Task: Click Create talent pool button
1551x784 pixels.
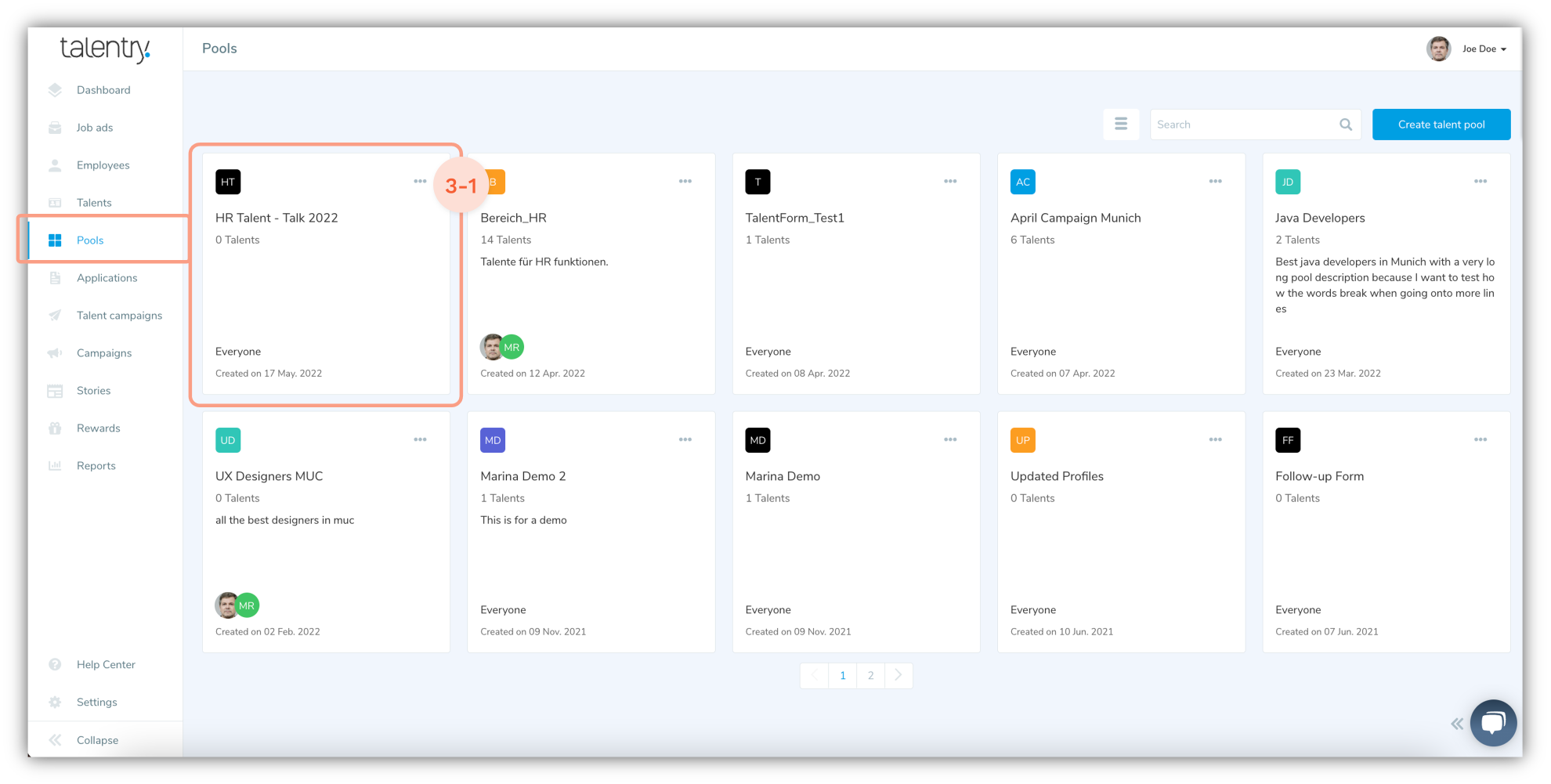Action: point(1441,125)
